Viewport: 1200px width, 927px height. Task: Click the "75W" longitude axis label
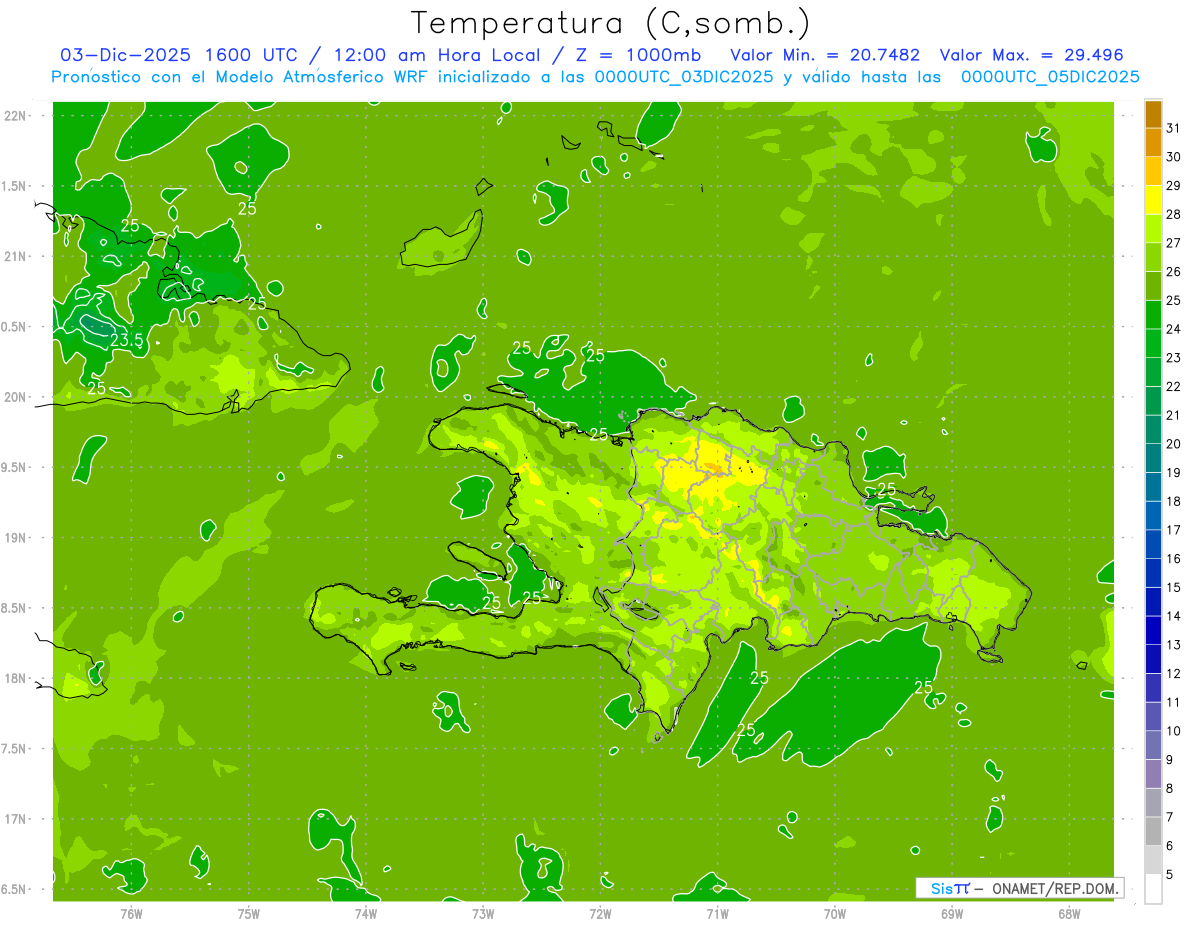(x=249, y=913)
